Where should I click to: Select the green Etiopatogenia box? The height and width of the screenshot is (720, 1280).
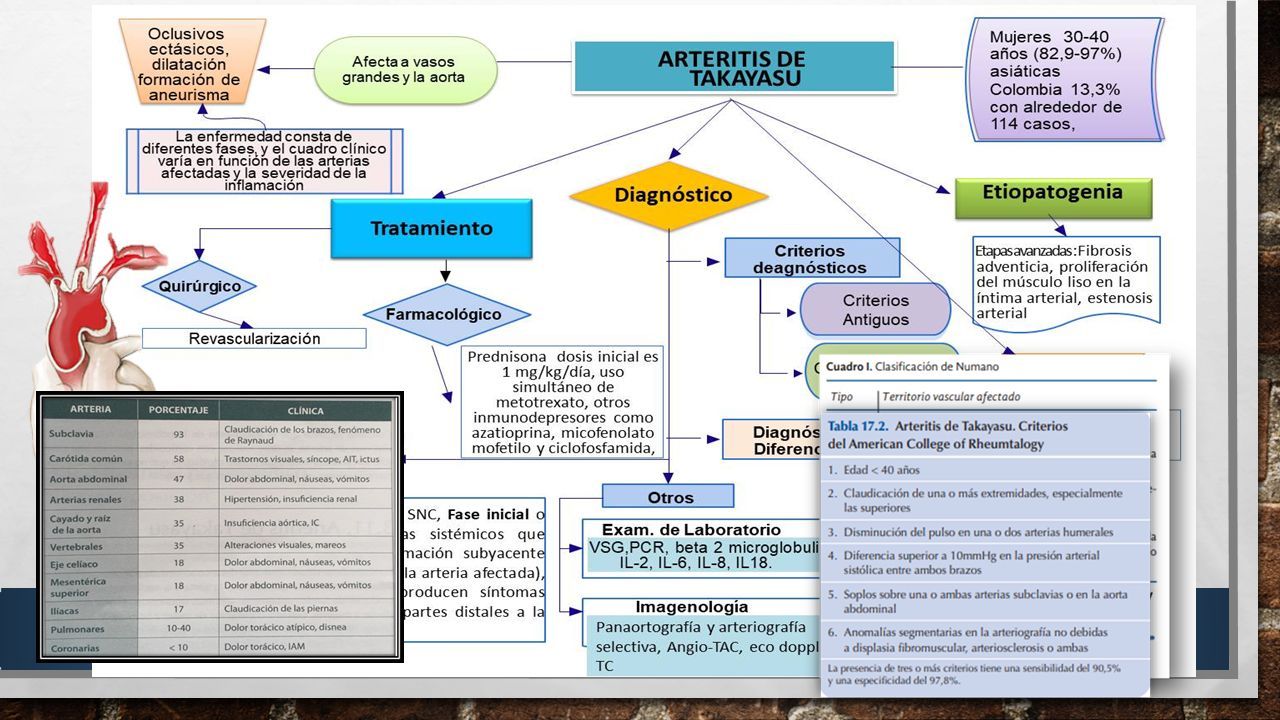(1053, 198)
